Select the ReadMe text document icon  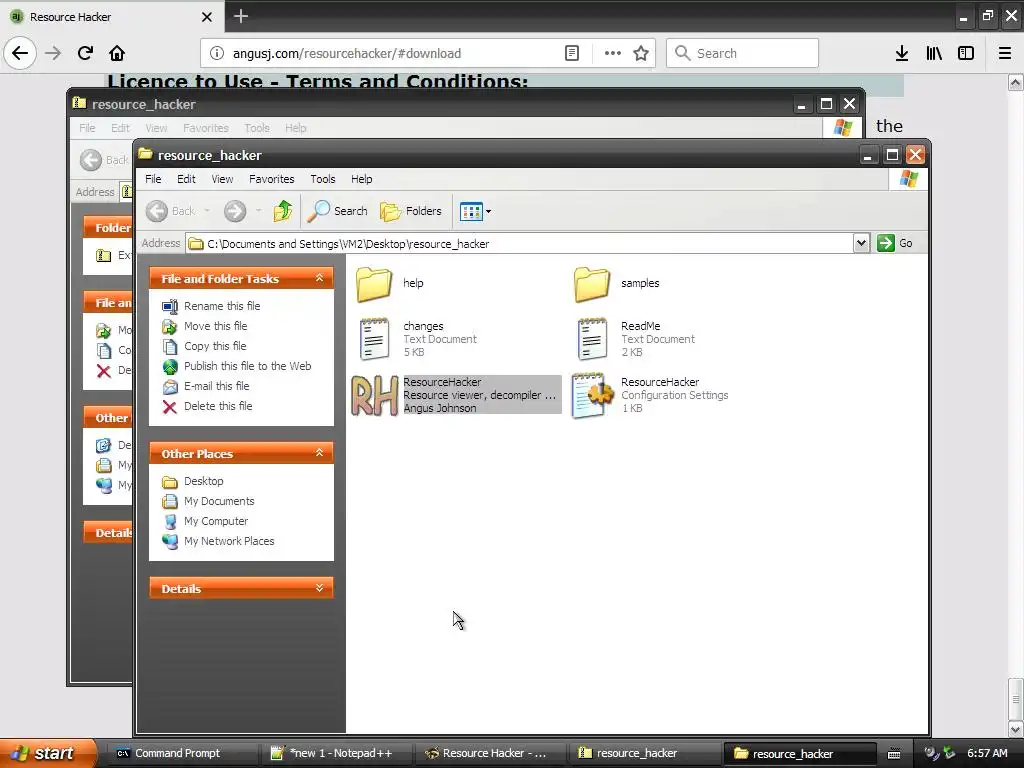(592, 338)
